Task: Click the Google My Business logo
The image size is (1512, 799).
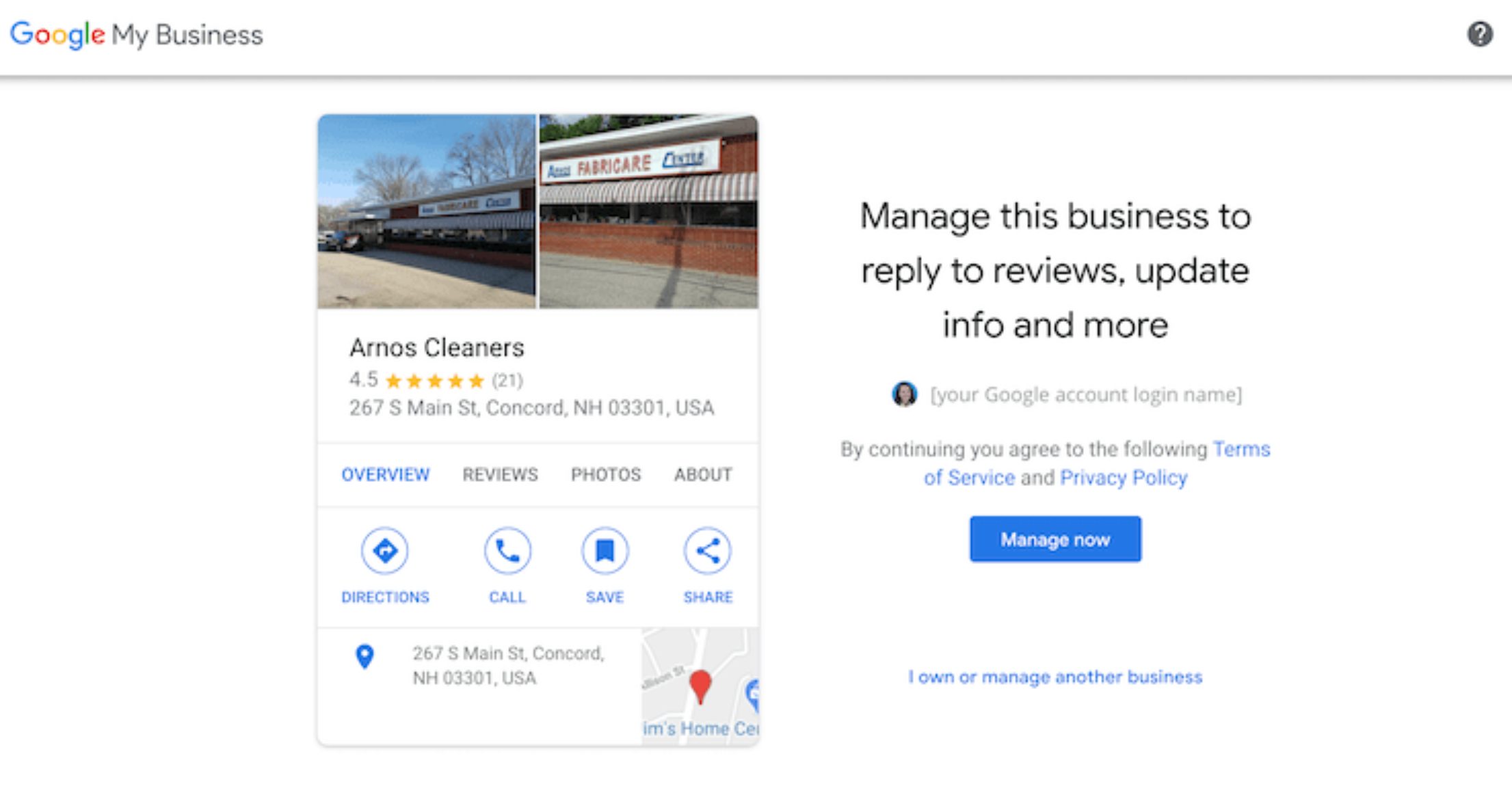Action: tap(136, 35)
